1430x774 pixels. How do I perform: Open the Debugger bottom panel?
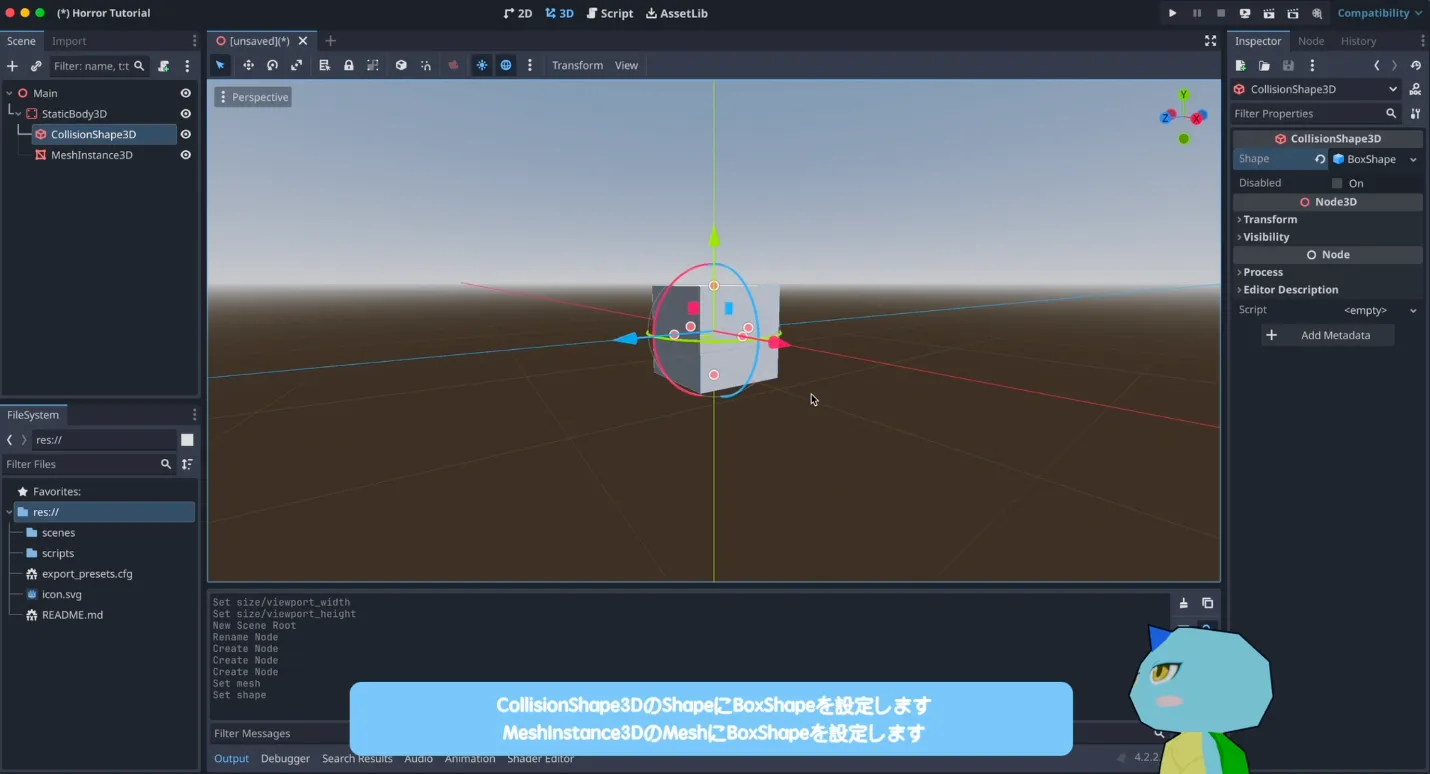pos(285,758)
